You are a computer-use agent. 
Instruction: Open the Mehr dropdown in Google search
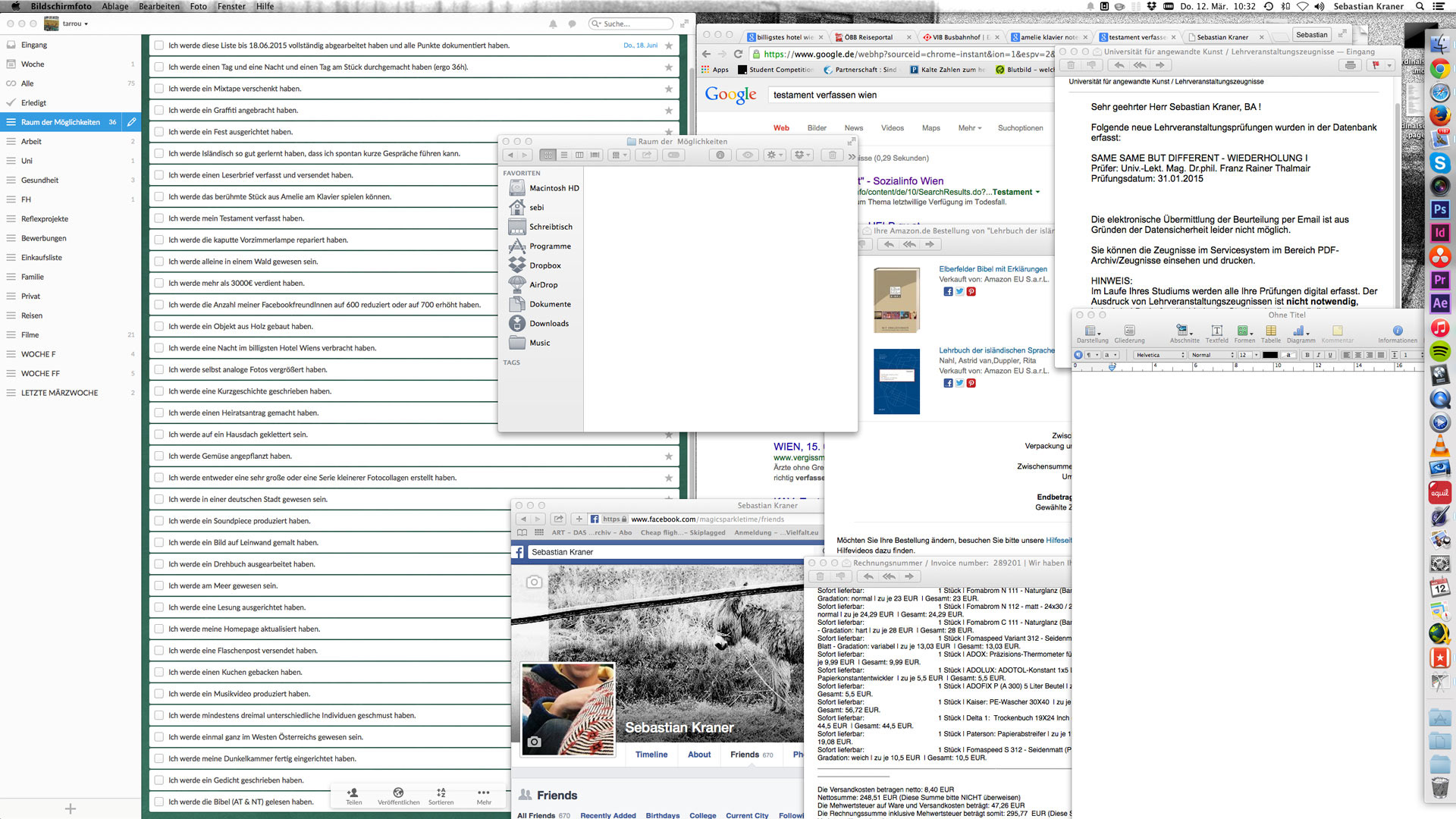click(x=969, y=128)
